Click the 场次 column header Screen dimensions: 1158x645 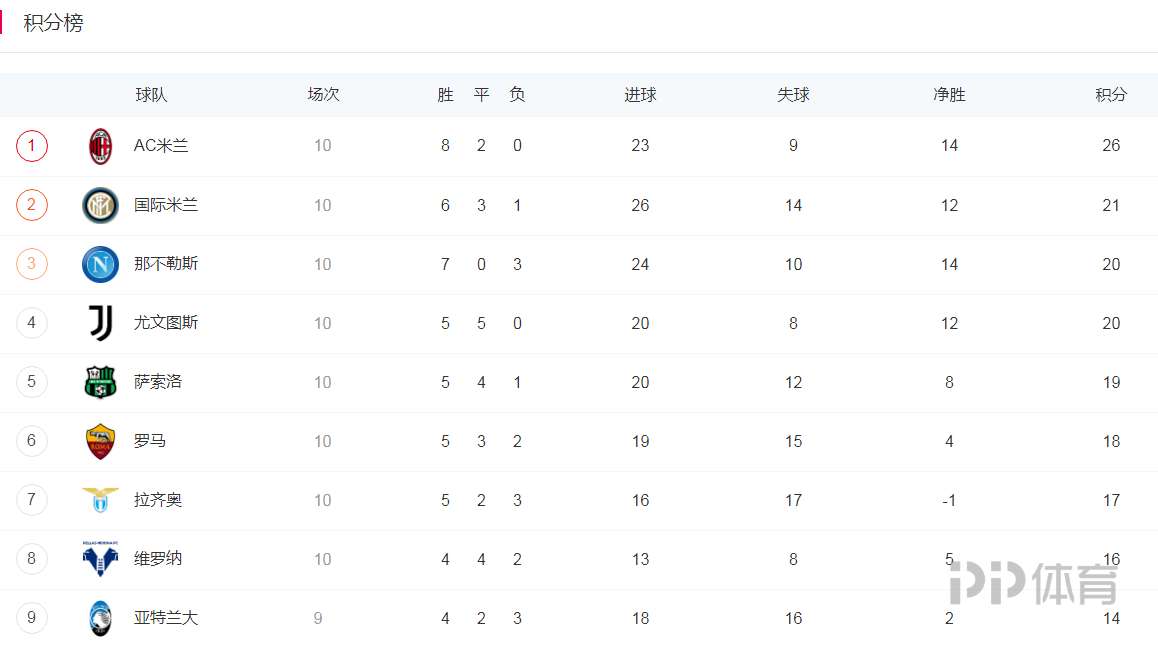(323, 95)
